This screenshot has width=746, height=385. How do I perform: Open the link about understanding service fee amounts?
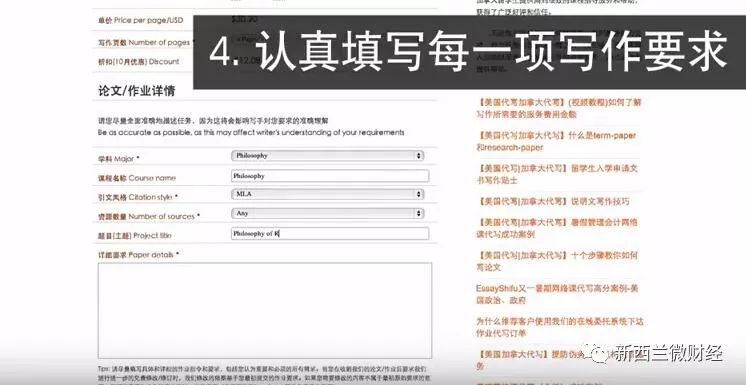click(x=559, y=108)
